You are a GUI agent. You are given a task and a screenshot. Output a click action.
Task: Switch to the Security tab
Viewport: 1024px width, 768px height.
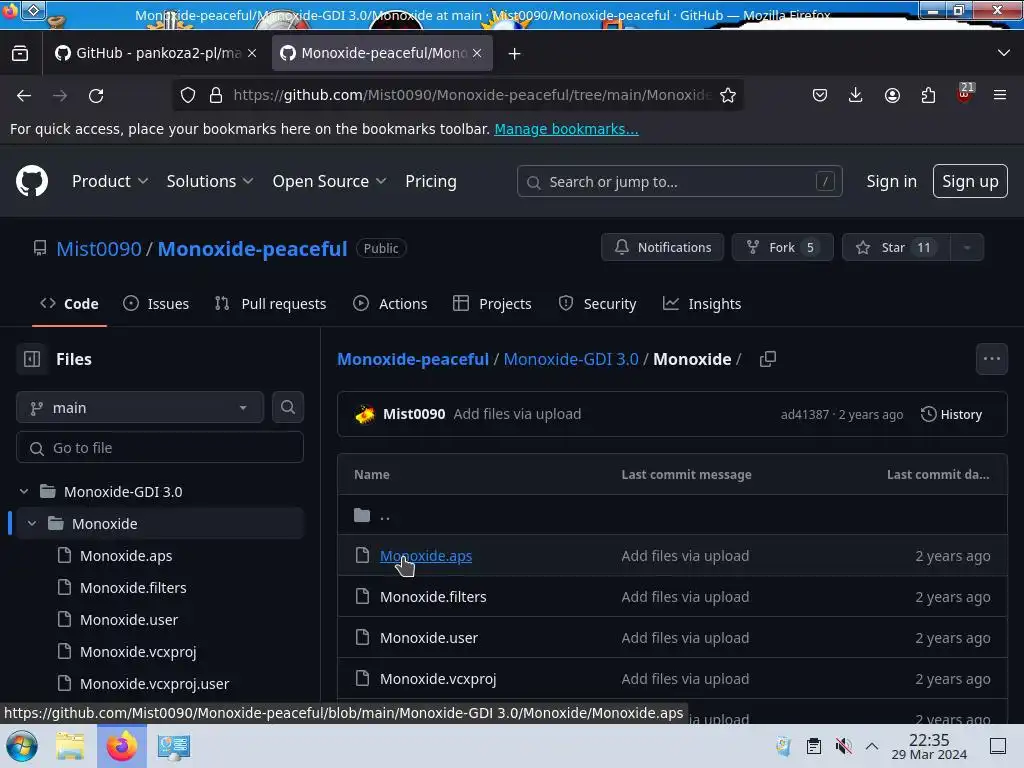[598, 304]
